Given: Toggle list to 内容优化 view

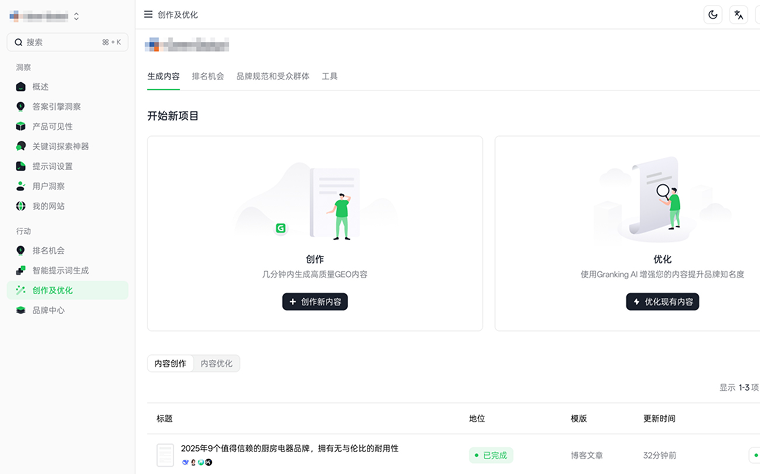Looking at the screenshot, I should pos(216,364).
